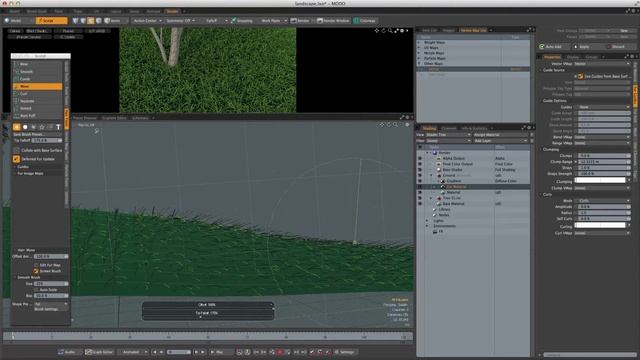Viewport: 640px width, 360px height.
Task: Click the Fur Material item icon
Action: point(443,187)
